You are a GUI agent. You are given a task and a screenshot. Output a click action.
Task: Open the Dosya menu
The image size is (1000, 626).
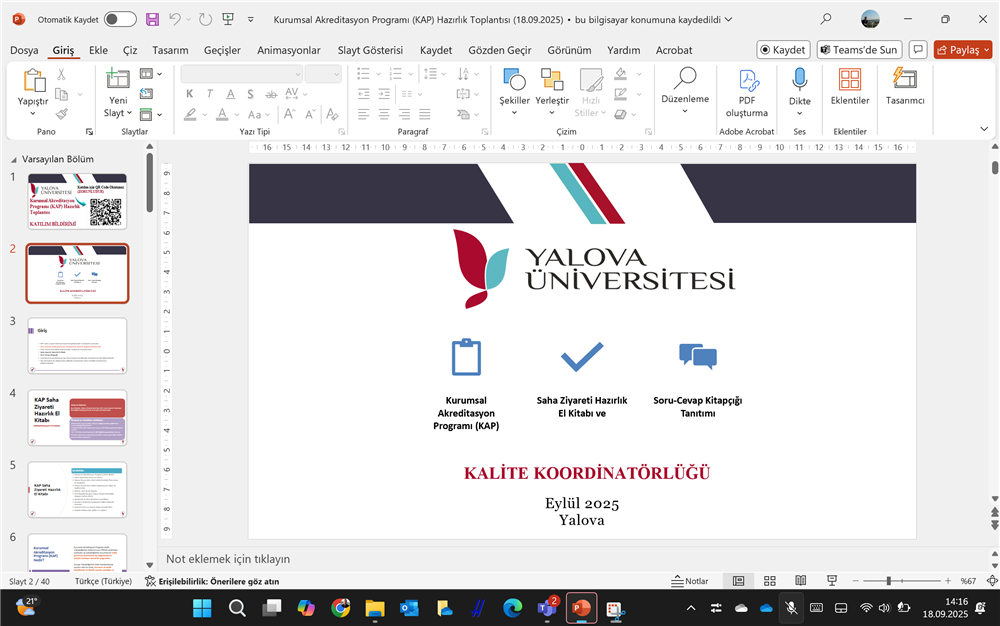pos(24,50)
